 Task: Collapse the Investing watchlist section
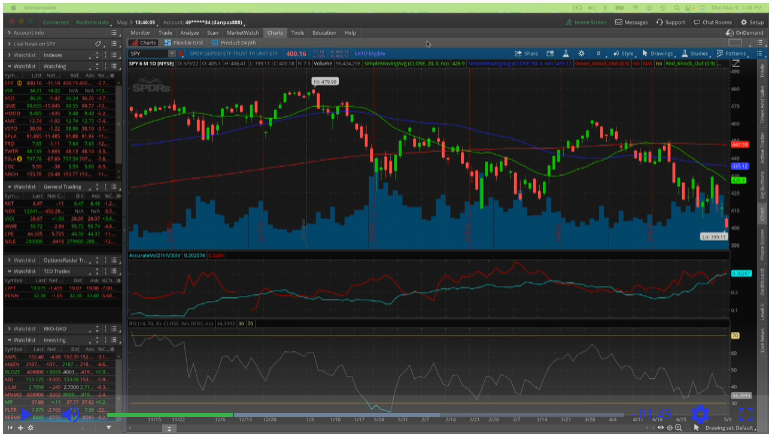9,340
